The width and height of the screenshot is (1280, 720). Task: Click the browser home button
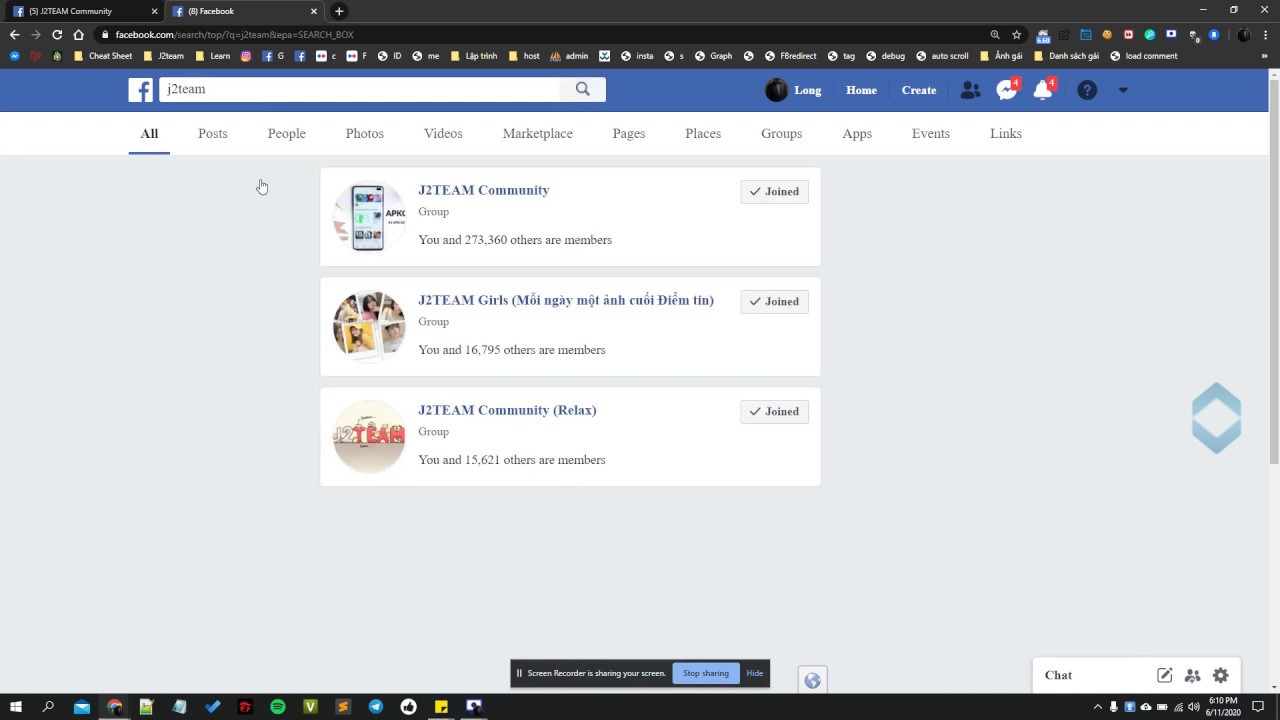78,34
